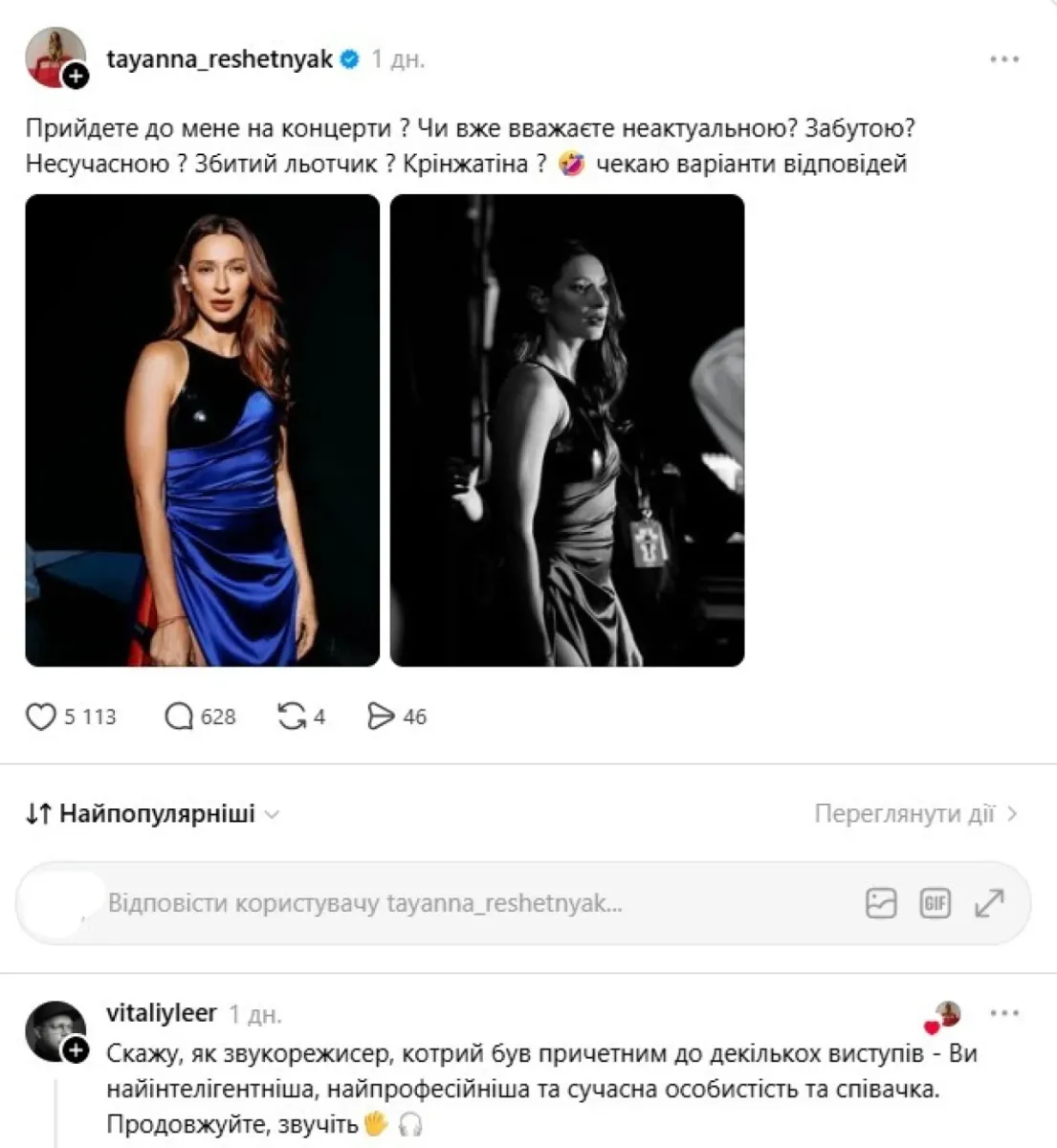Viewport: 1057px width, 1148px height.
Task: View the liked-by-author badge on comment
Action: tap(943, 1017)
